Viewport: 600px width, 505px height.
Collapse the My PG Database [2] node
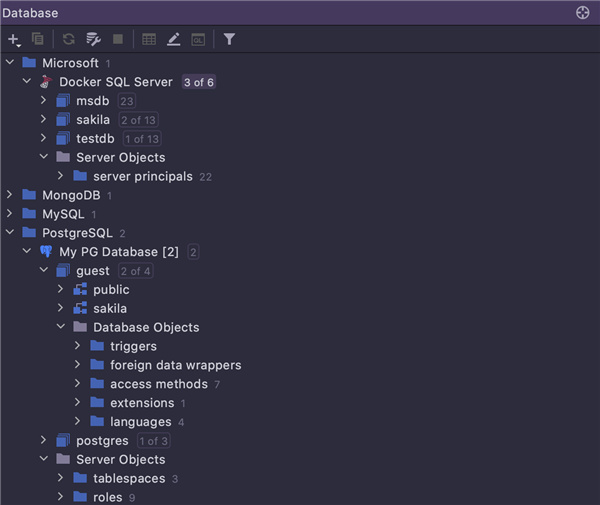[27, 251]
